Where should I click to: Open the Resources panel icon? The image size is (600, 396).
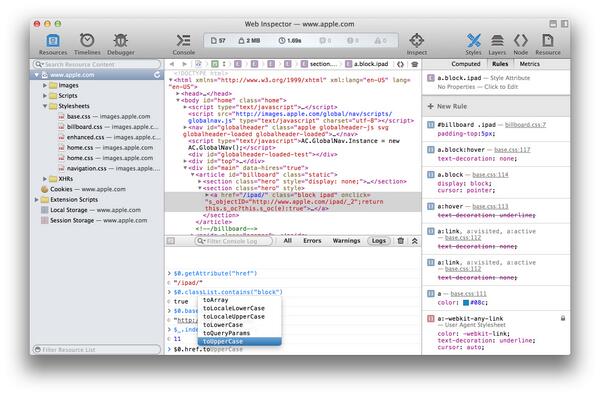(53, 41)
